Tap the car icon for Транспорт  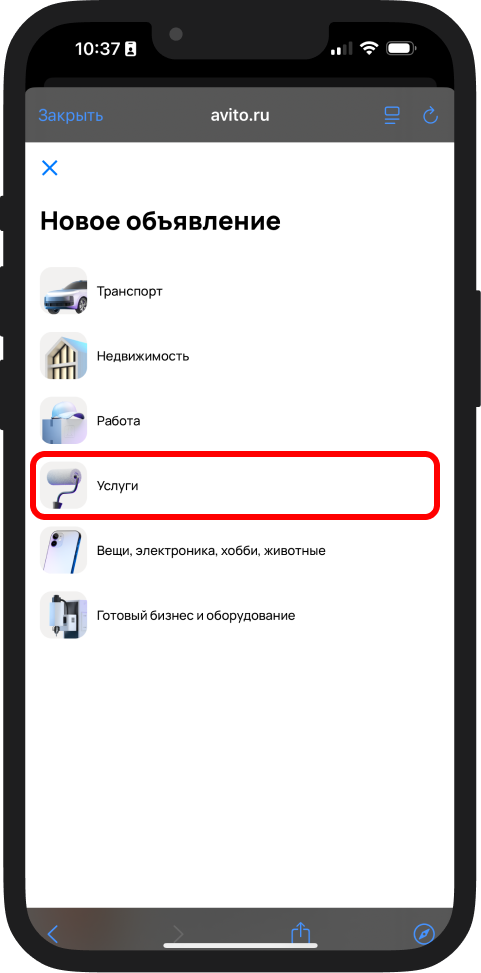64,291
